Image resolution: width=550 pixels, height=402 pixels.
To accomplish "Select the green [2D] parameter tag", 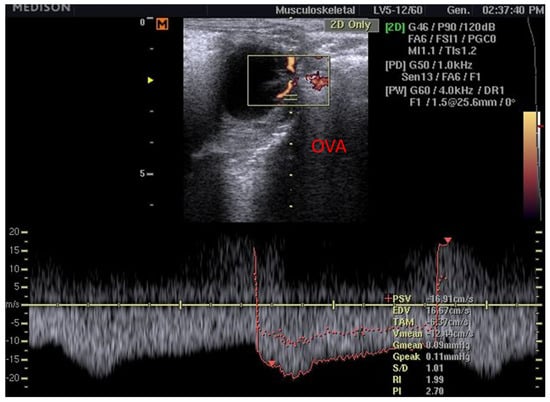I will click(395, 27).
